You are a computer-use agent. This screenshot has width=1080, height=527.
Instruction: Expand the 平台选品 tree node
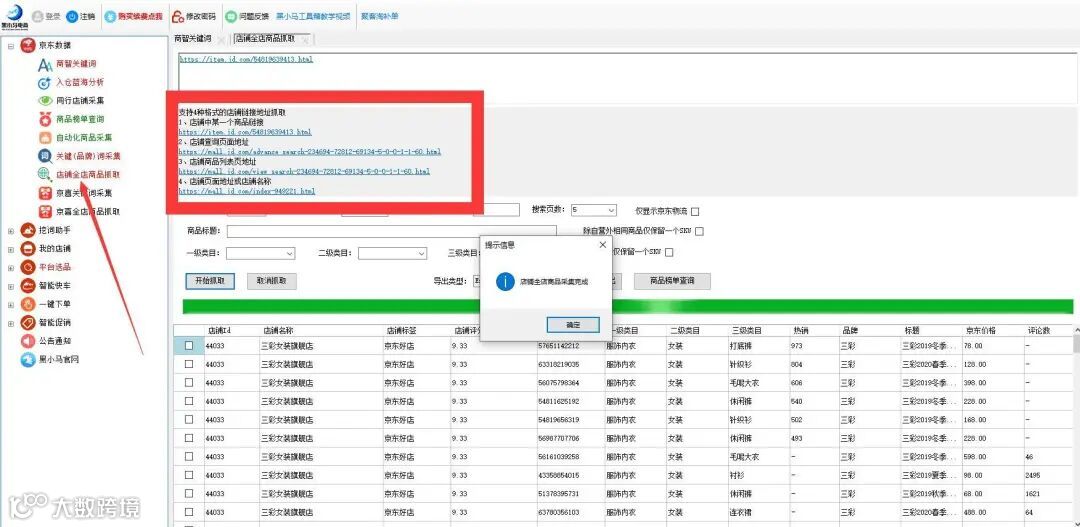pos(10,267)
